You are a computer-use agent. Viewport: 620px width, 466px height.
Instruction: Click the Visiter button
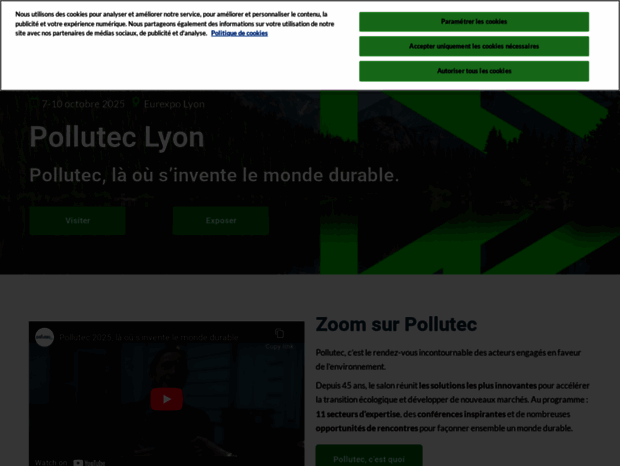point(78,221)
